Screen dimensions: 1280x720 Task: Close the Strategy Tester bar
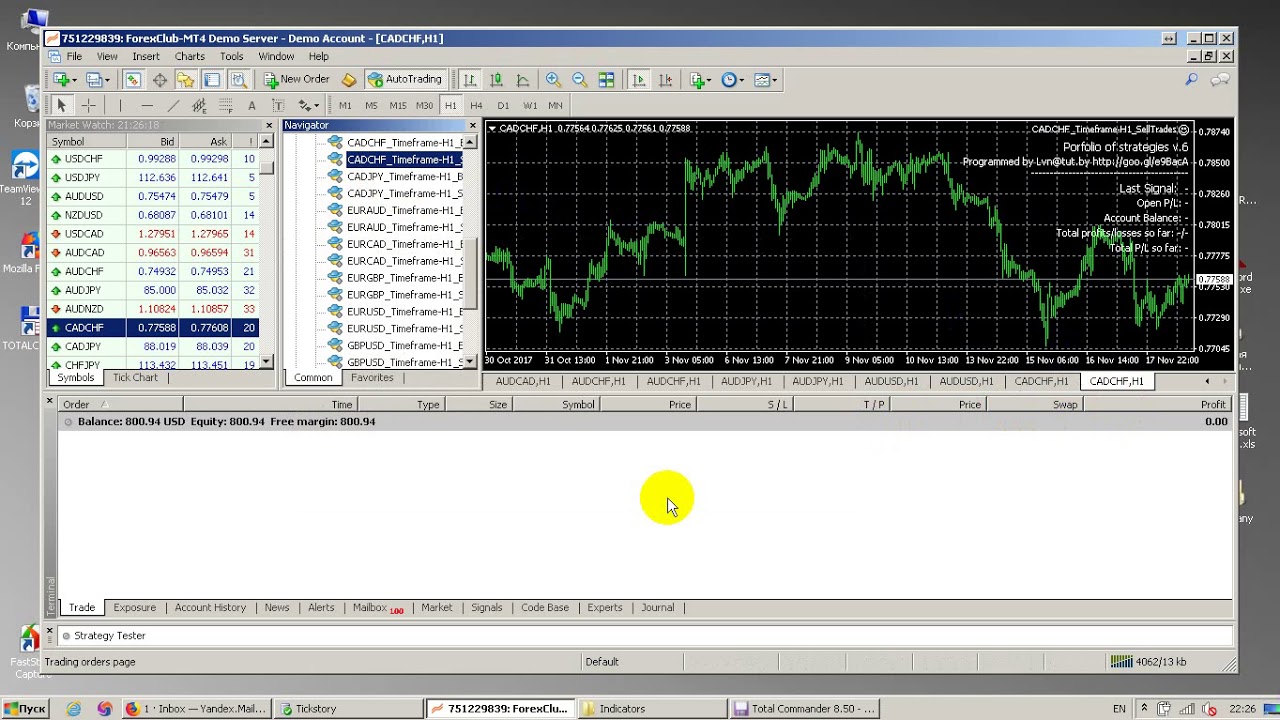point(49,632)
